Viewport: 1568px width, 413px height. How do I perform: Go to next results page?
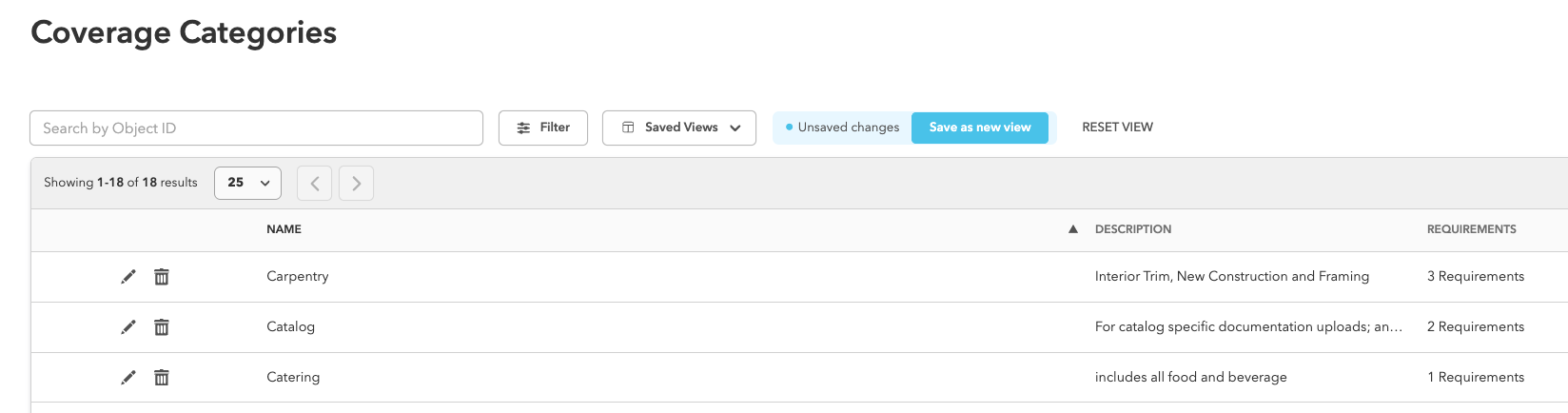coord(356,183)
